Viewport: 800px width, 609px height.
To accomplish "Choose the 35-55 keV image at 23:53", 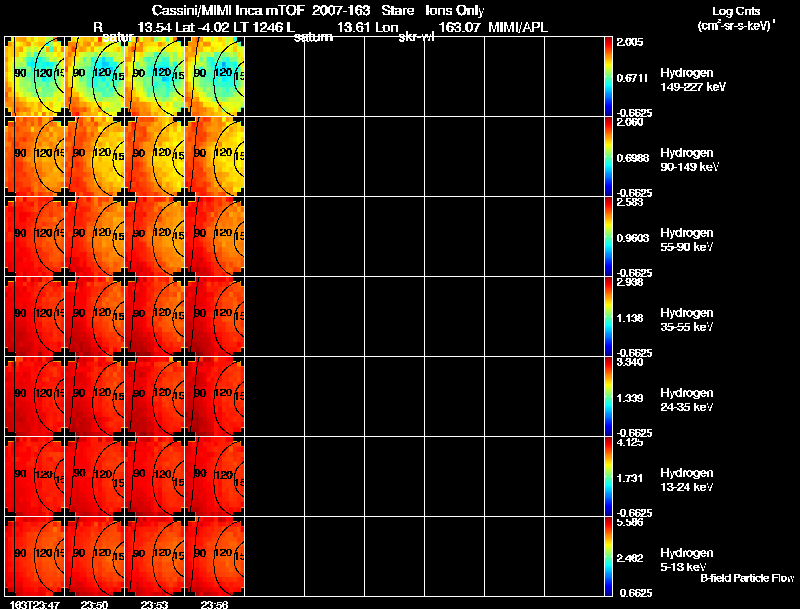I will pos(155,317).
